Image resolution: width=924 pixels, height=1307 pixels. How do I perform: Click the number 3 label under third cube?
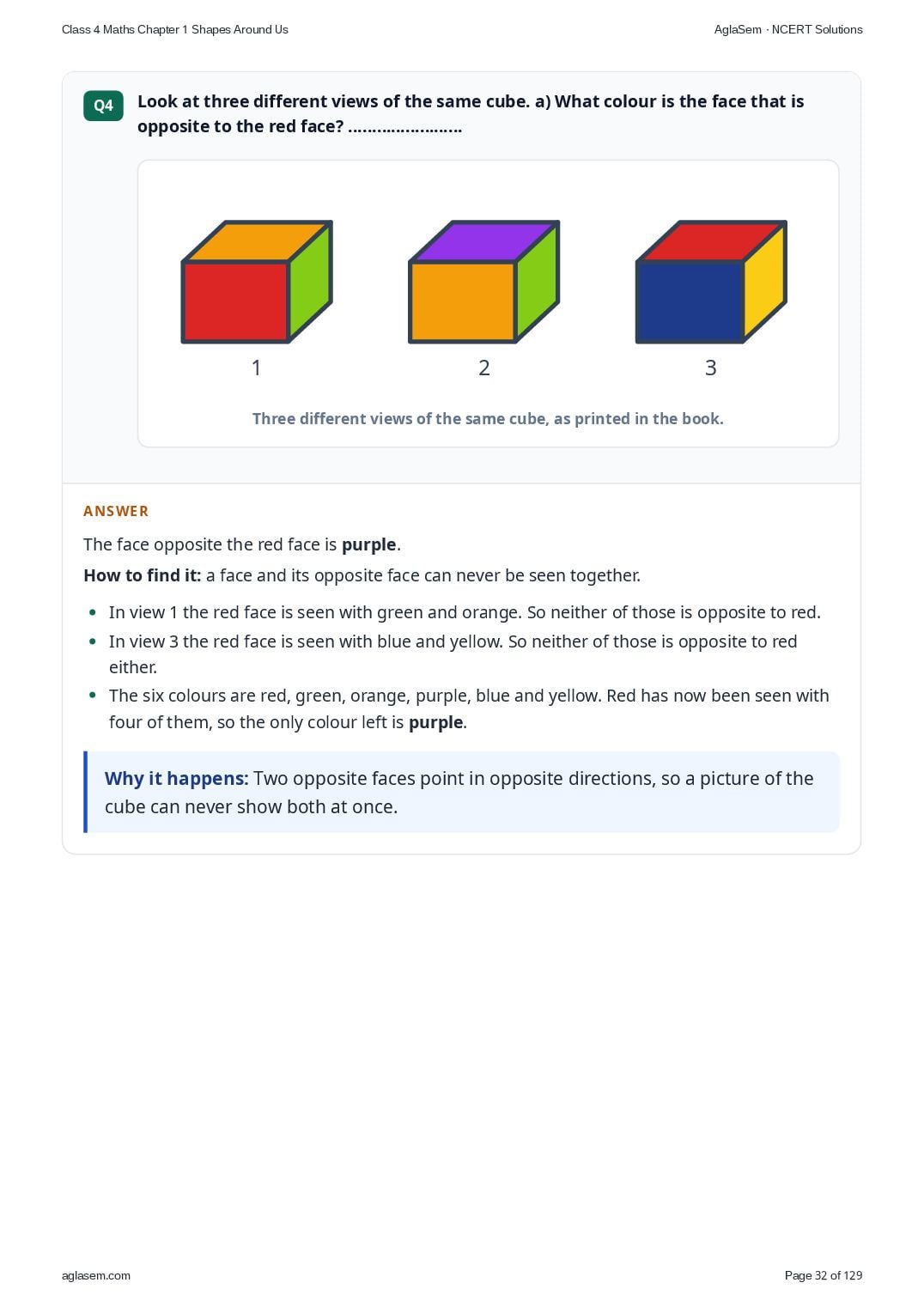tap(711, 368)
